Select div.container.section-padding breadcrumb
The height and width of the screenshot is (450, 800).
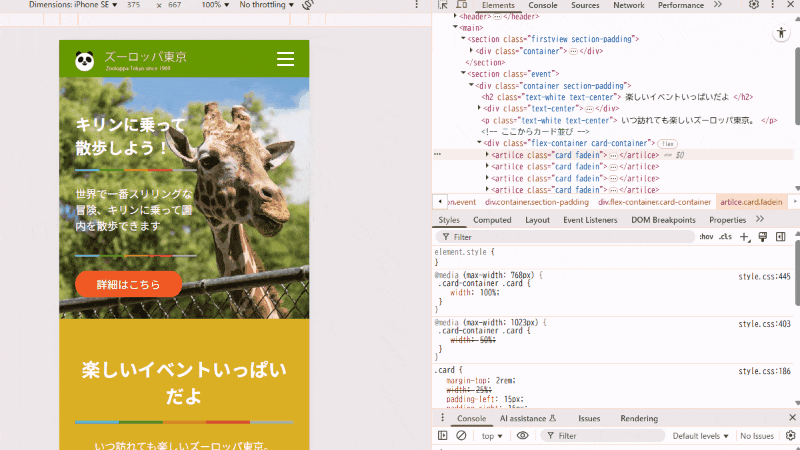(537, 202)
